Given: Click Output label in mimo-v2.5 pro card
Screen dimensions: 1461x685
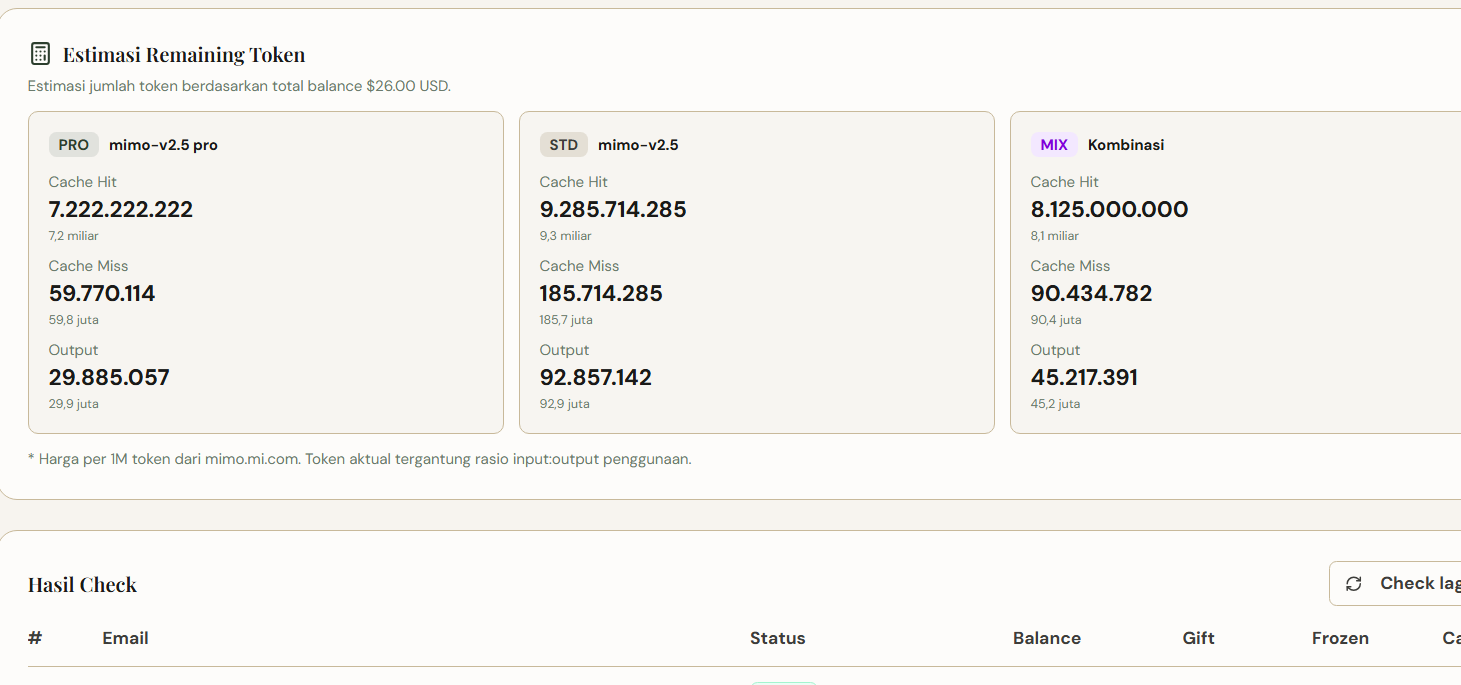Looking at the screenshot, I should [x=74, y=350].
